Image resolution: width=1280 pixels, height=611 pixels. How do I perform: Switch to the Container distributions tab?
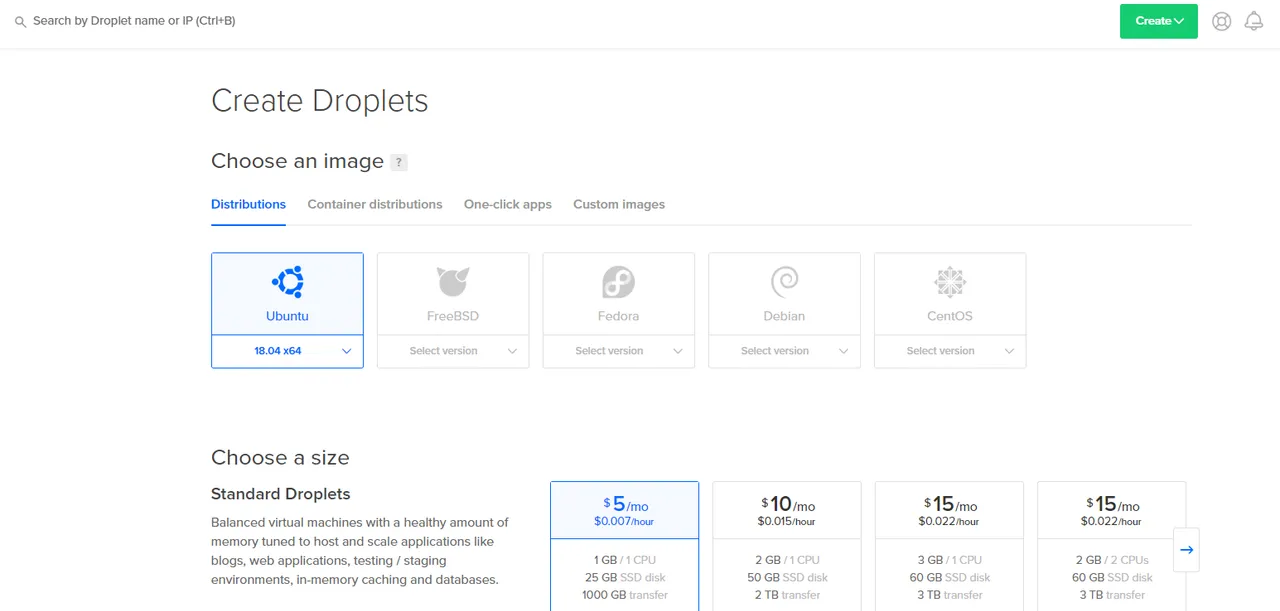[x=375, y=204]
